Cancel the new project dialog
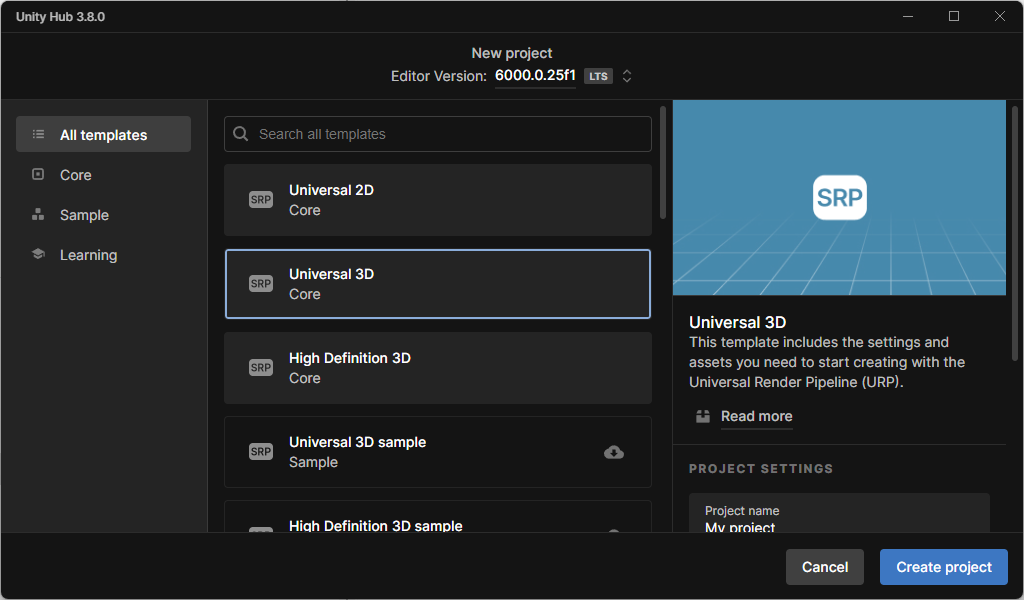Image resolution: width=1024 pixels, height=600 pixels. [x=824, y=567]
